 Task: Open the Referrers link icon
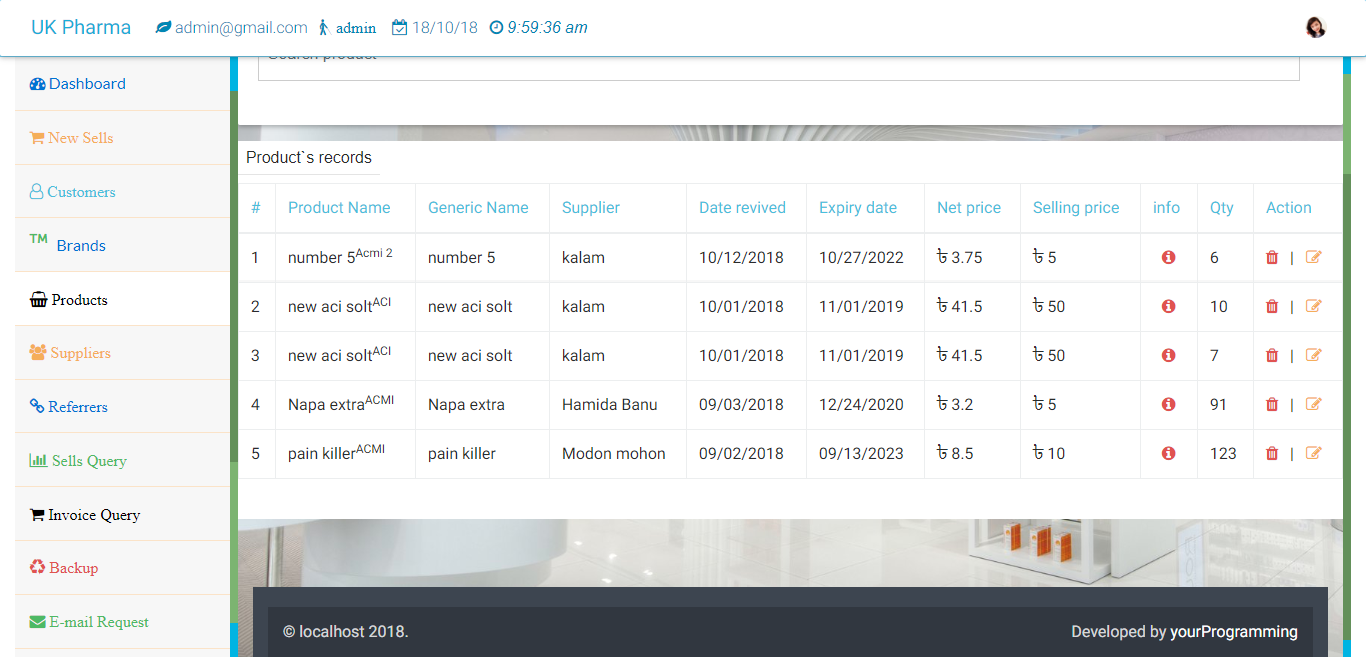(35, 407)
